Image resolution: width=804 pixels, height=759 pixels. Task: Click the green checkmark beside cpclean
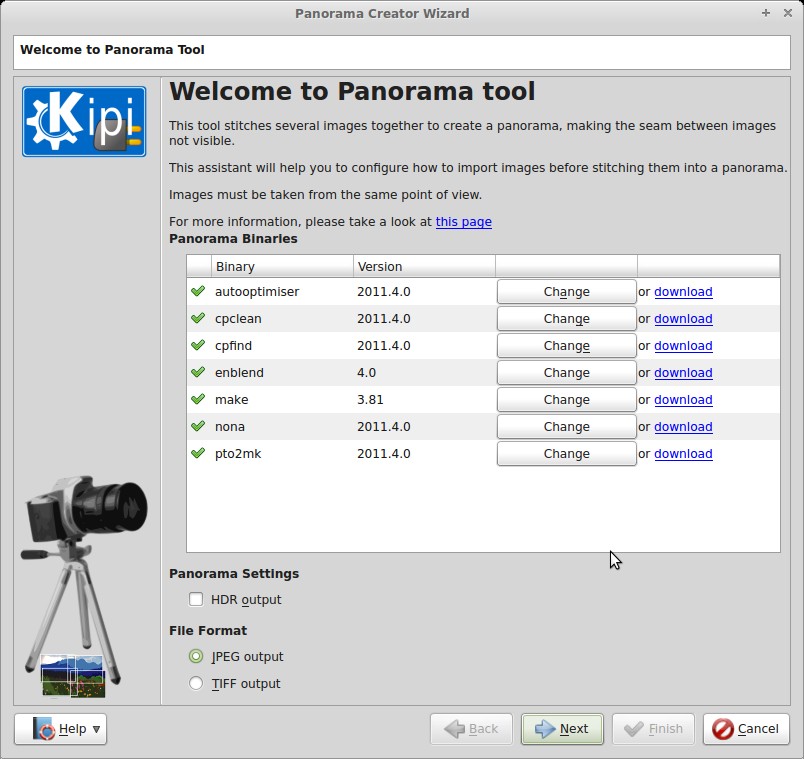coord(198,318)
